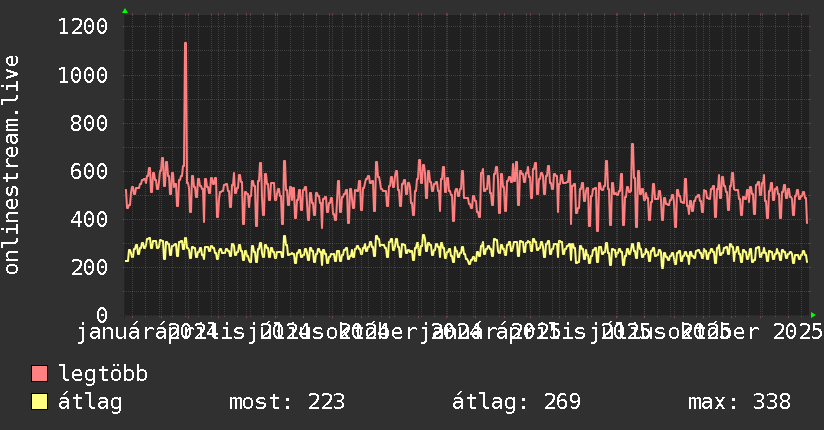824x430 pixels.
Task: Select the 'max: 338' statistic
Action: (x=739, y=402)
